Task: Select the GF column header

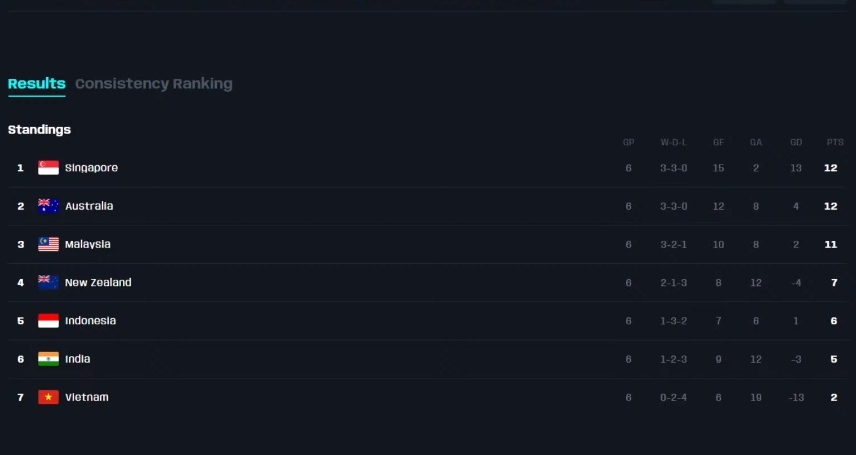Action: click(718, 142)
